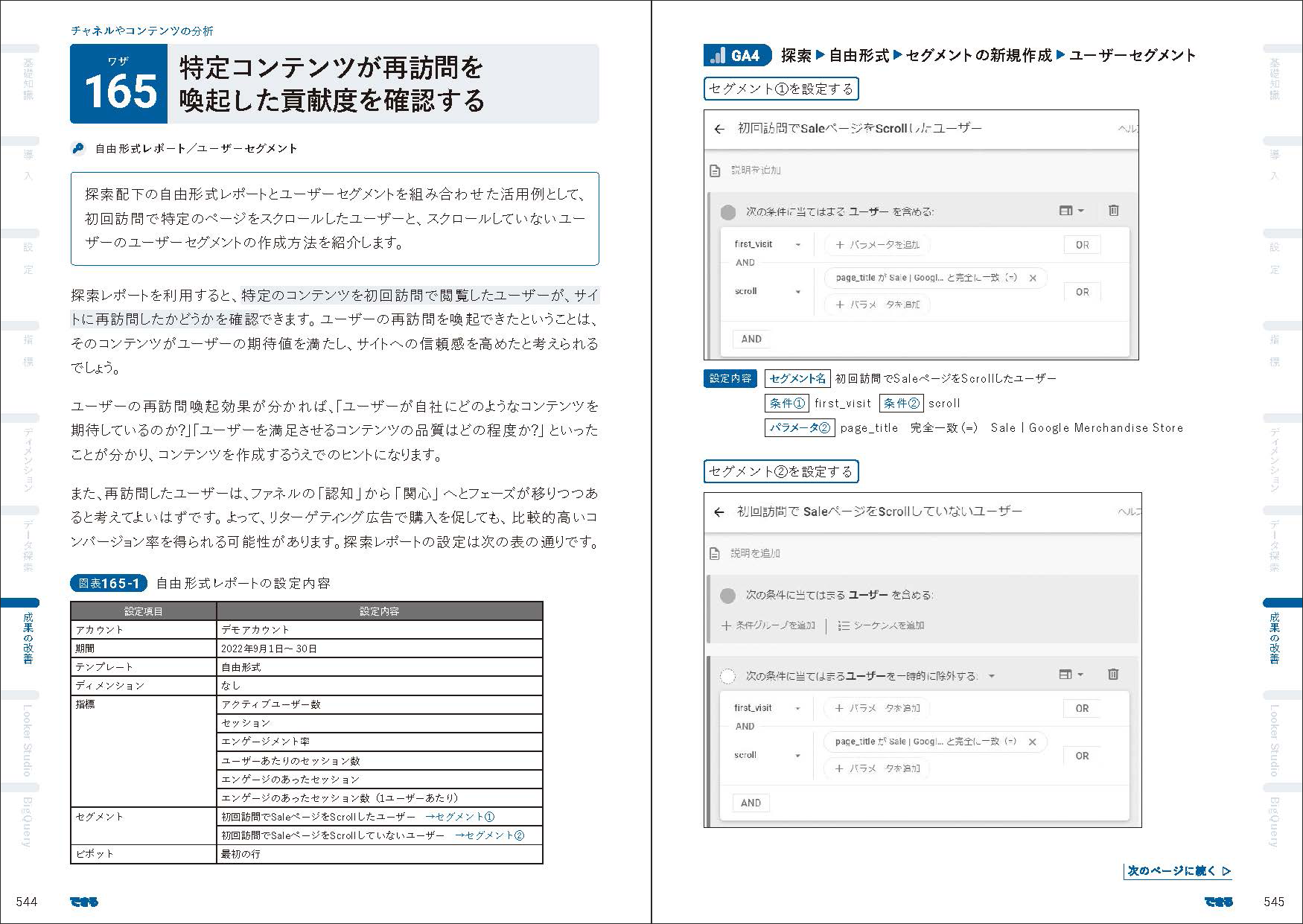Add a sequence via シーケンスを追加 icon

click(x=845, y=626)
